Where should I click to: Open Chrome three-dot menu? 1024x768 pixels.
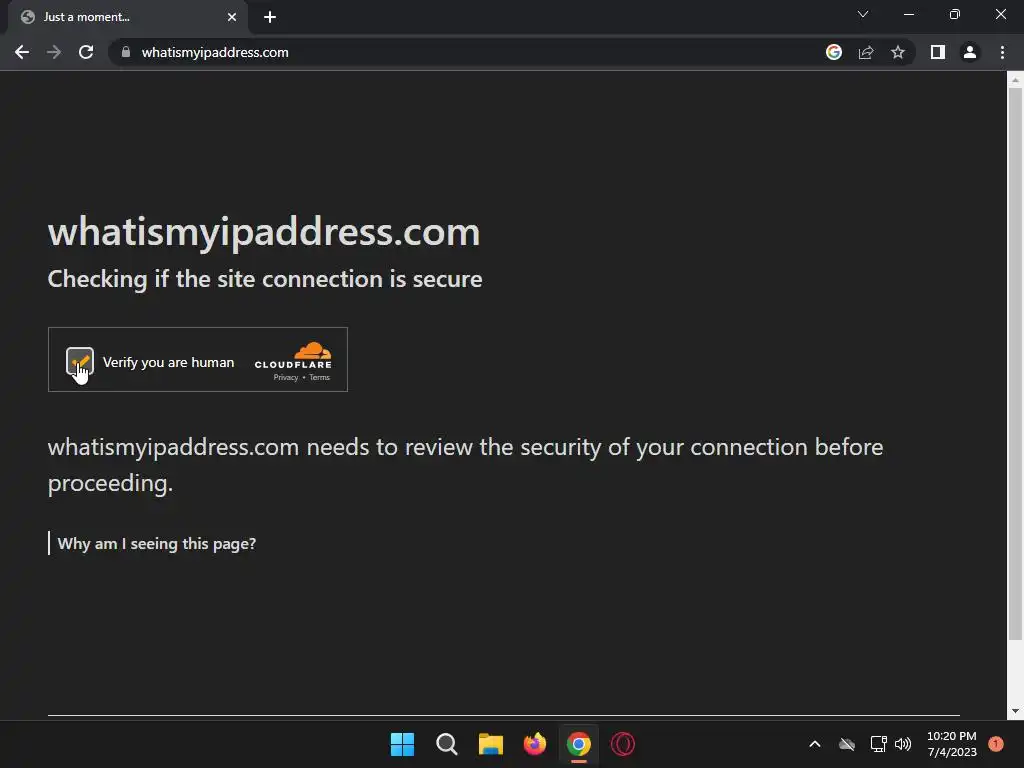point(1002,52)
